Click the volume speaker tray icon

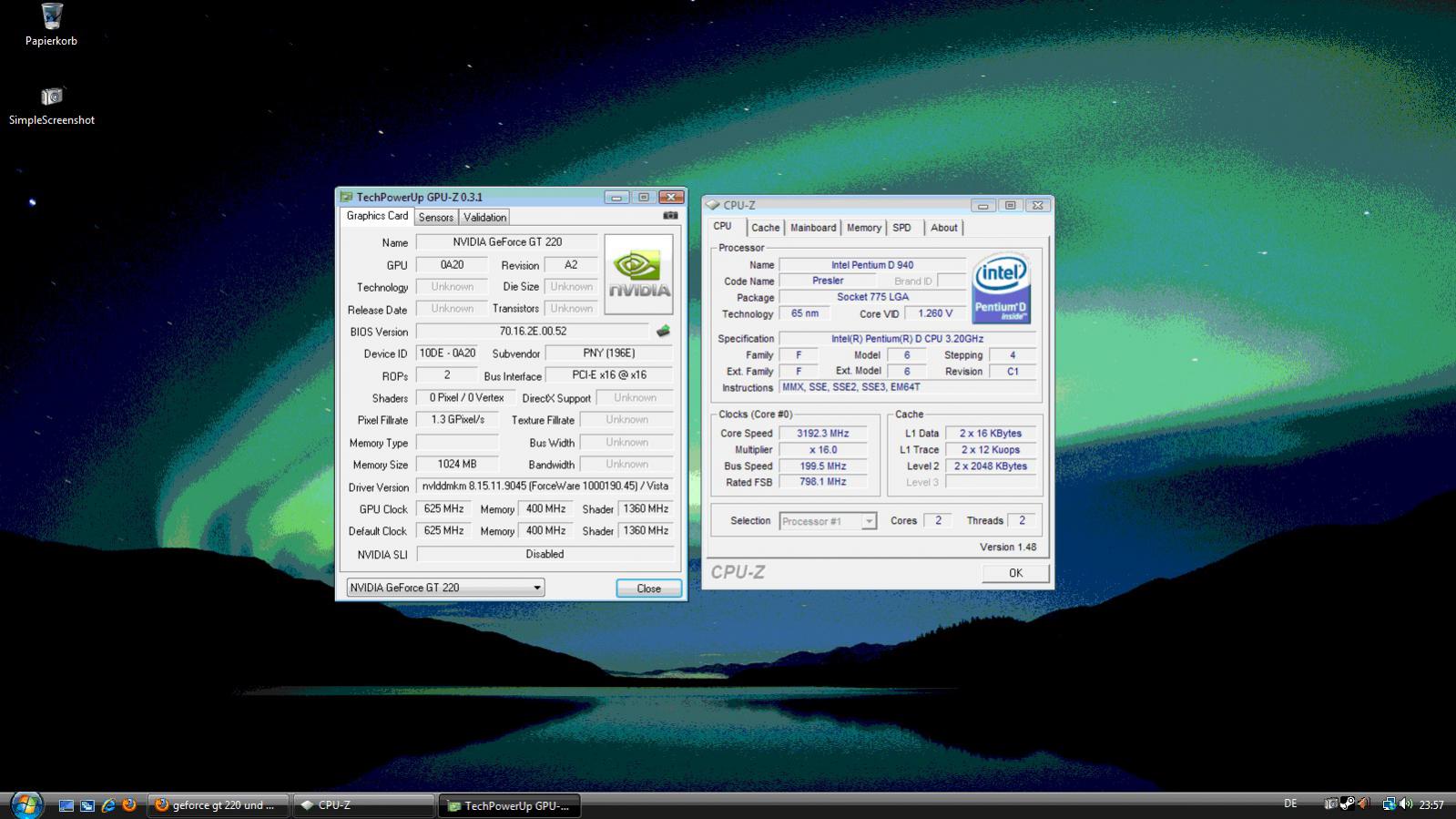click(1405, 804)
